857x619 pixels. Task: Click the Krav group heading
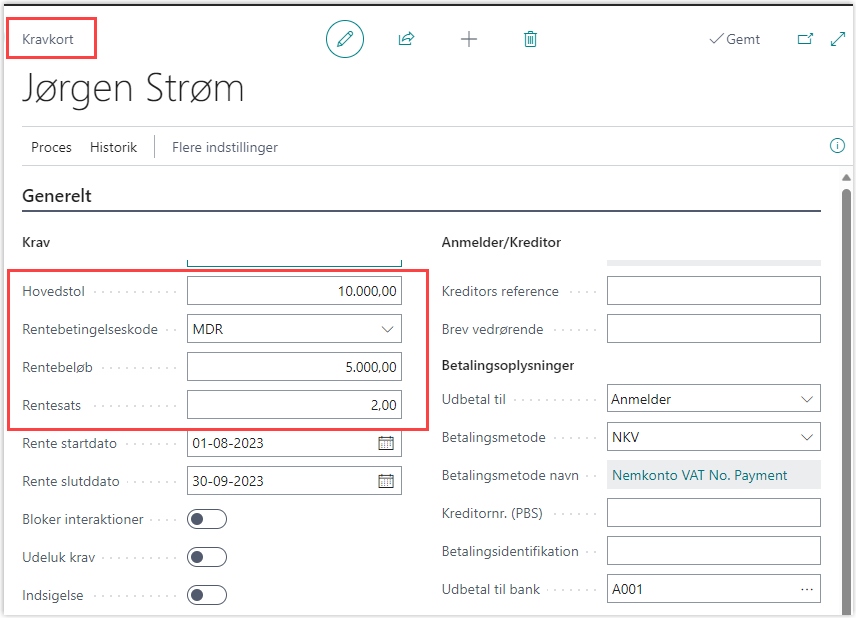[36, 243]
